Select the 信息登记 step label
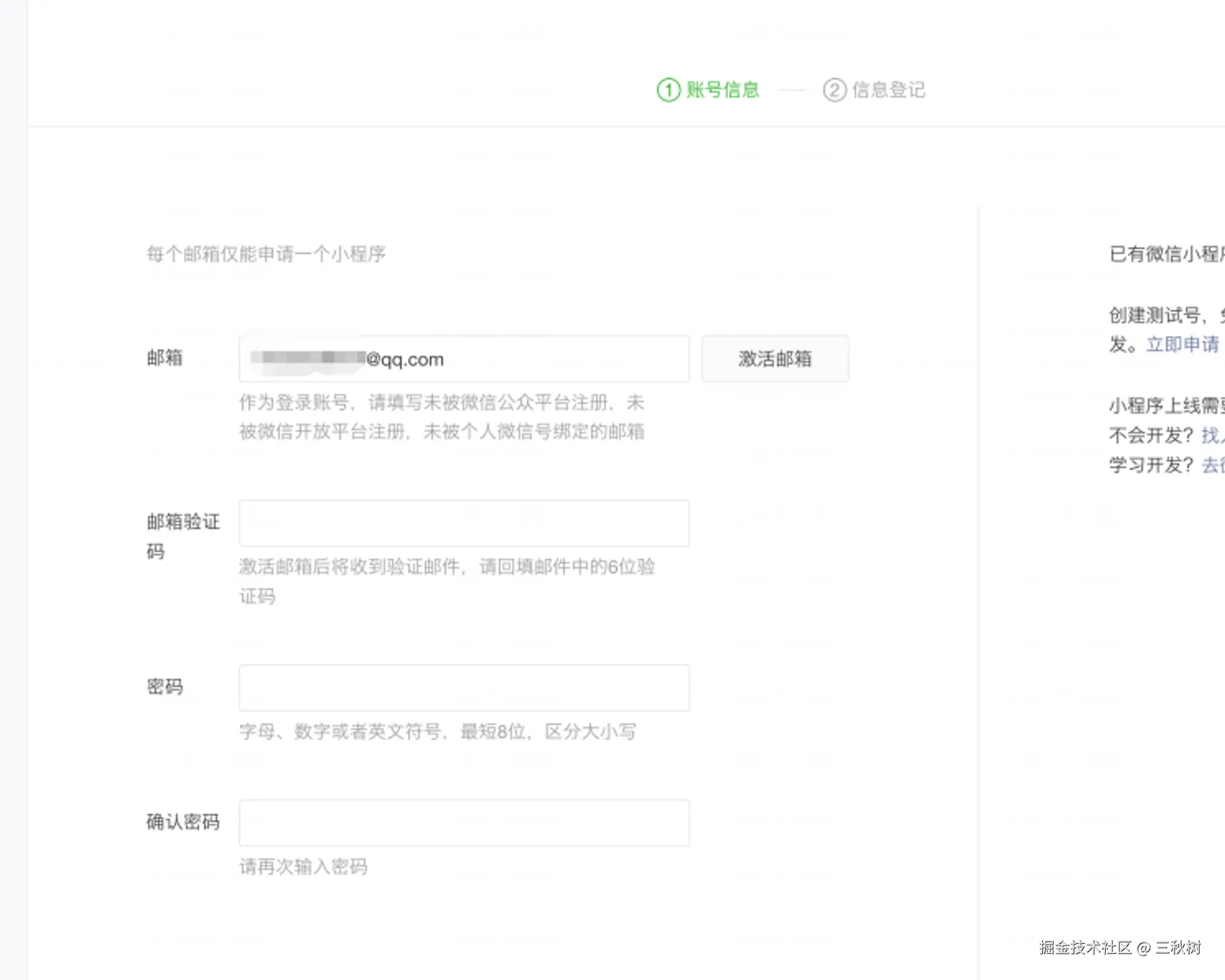 [888, 90]
